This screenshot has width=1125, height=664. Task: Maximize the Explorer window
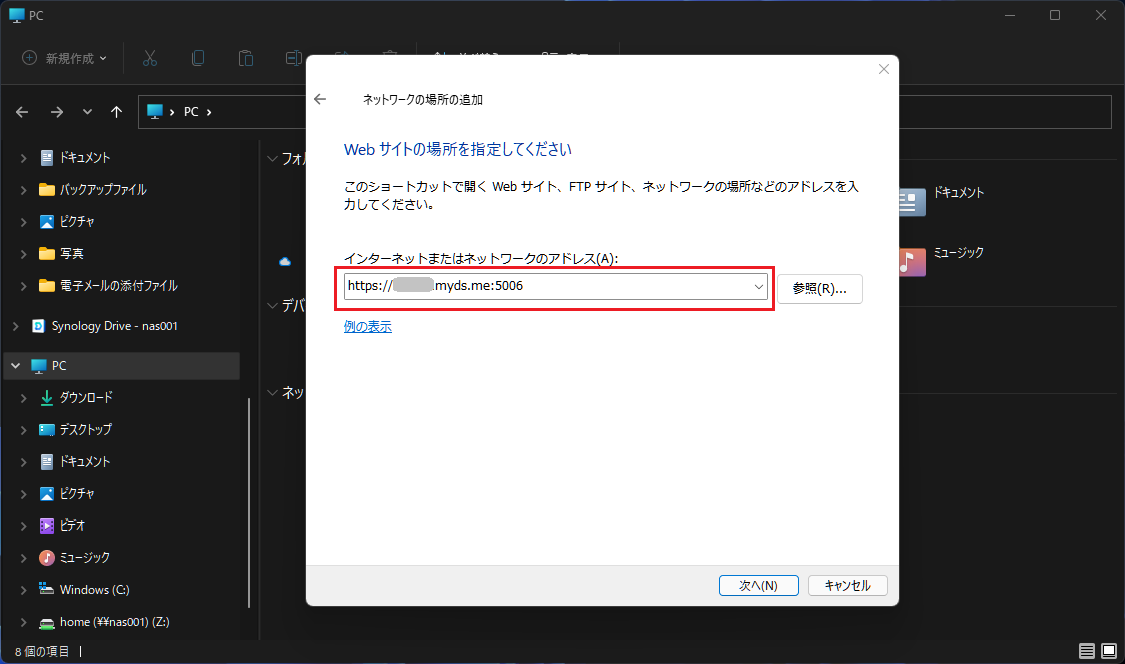coord(1055,15)
